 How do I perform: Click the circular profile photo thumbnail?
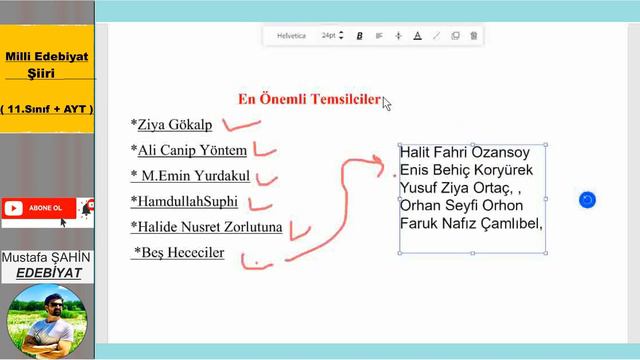[x=47, y=321]
